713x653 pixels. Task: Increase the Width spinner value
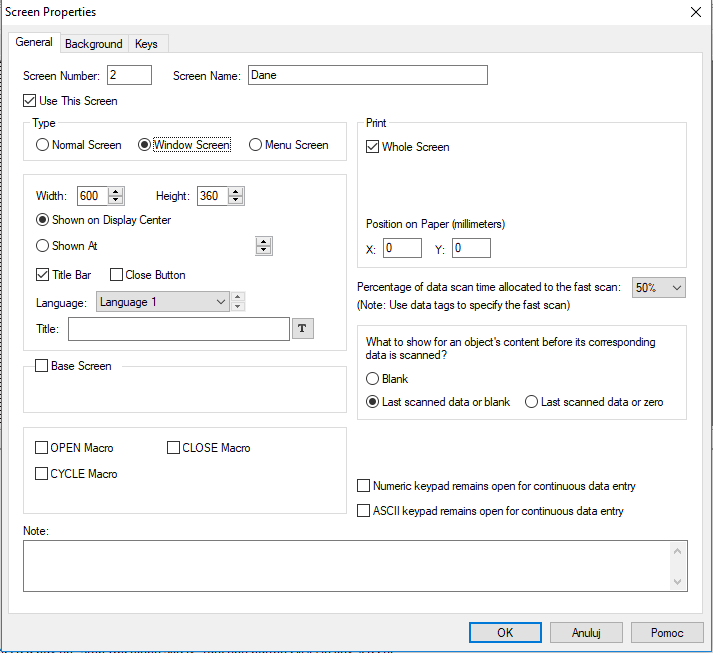click(116, 192)
